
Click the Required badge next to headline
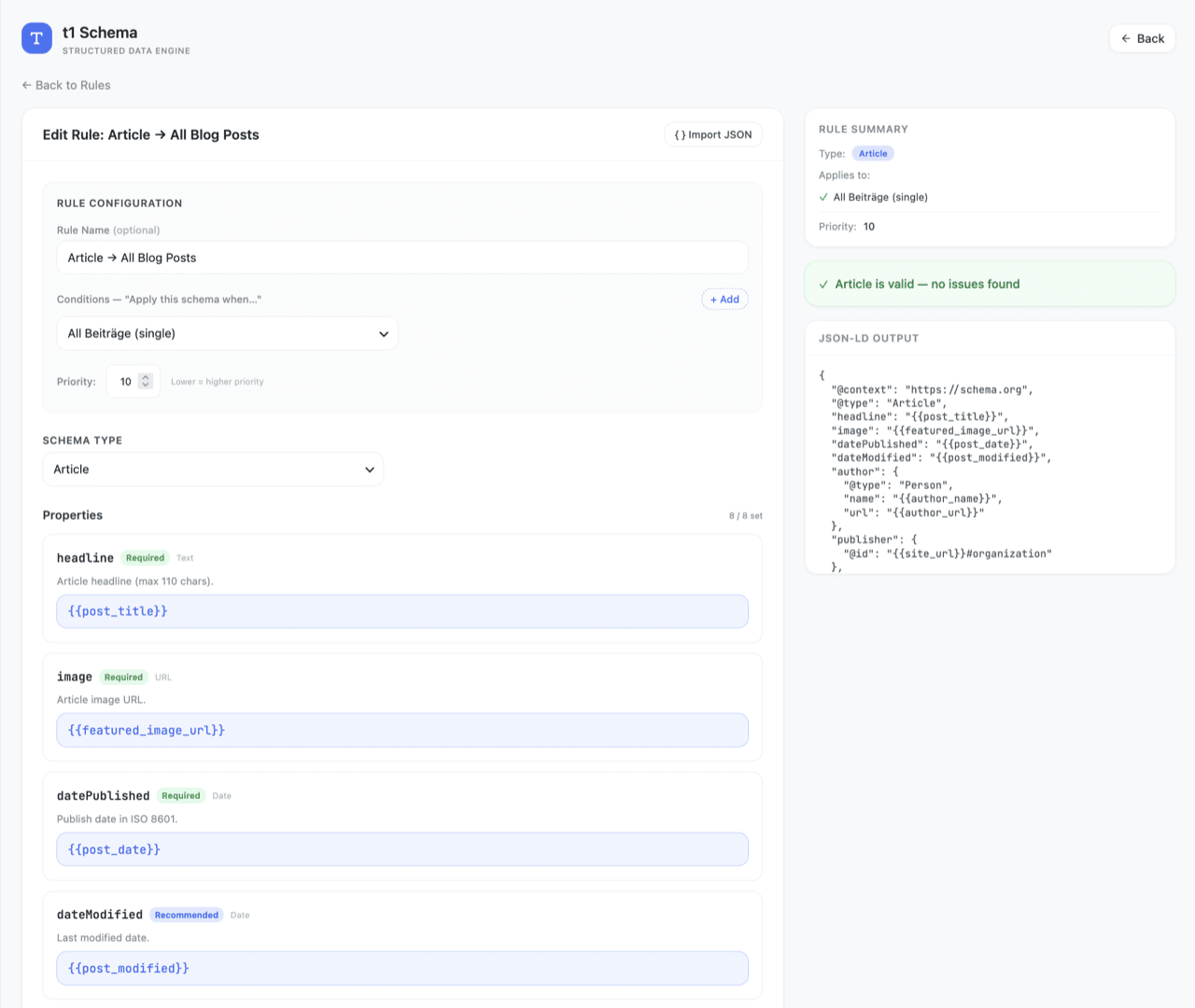point(145,558)
